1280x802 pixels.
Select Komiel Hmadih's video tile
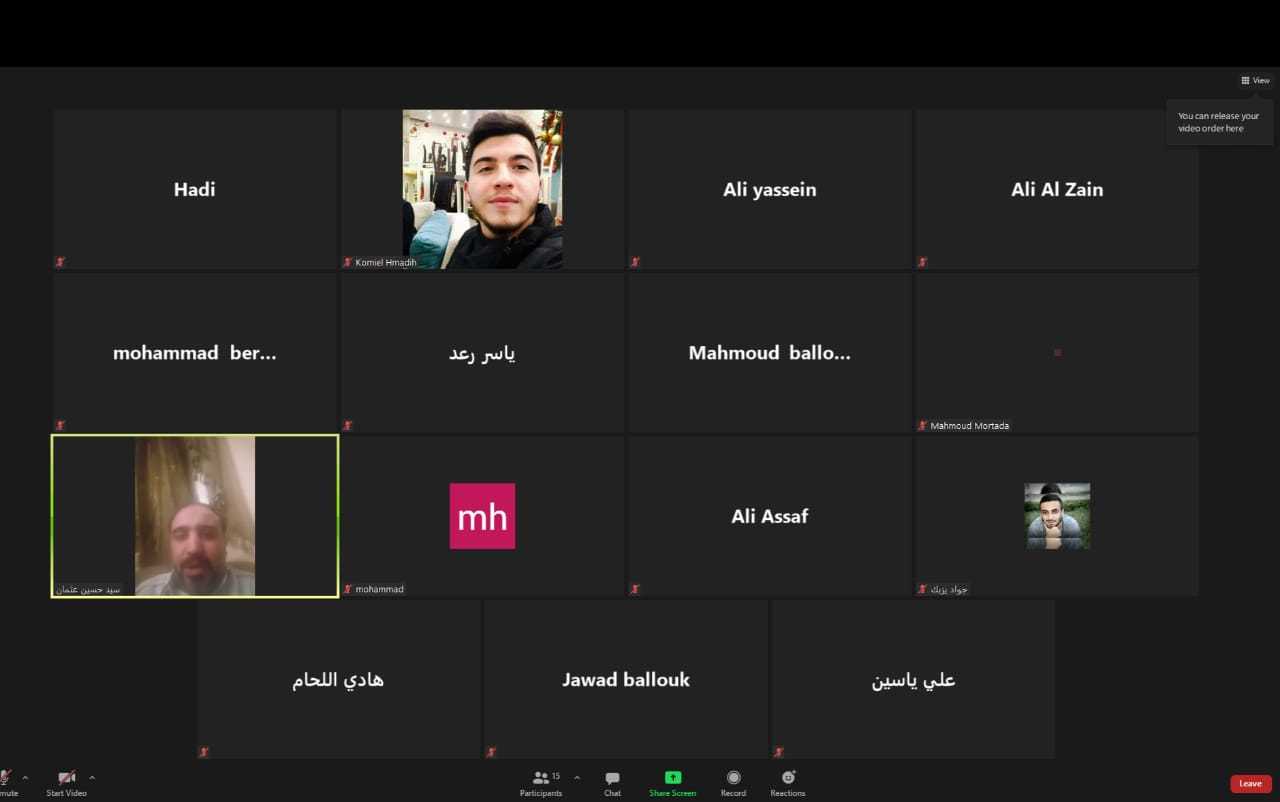[x=482, y=189]
